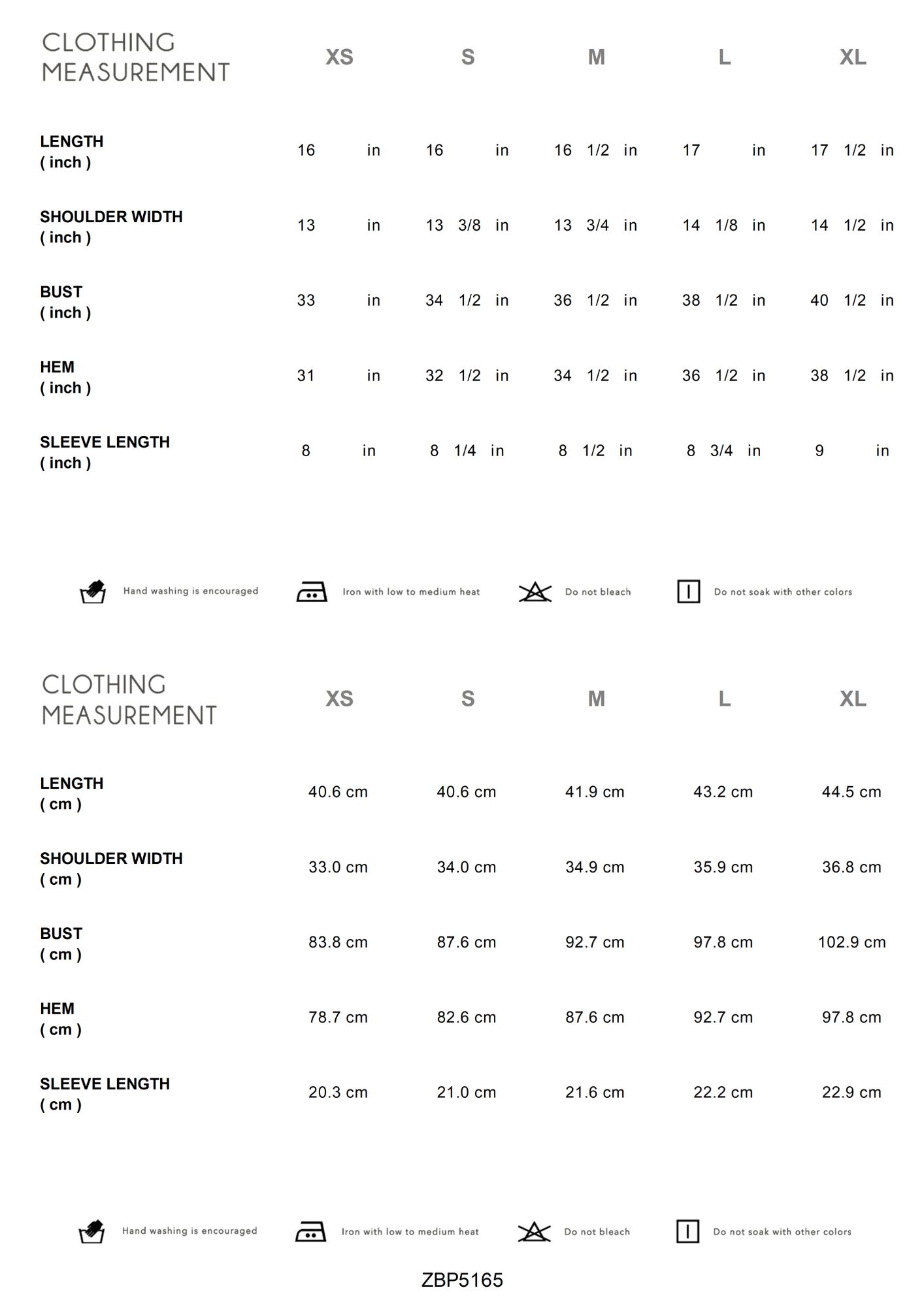Select the M size header in the inch chart
Image resolution: width=924 pixels, height=1307 pixels.
[x=596, y=58]
